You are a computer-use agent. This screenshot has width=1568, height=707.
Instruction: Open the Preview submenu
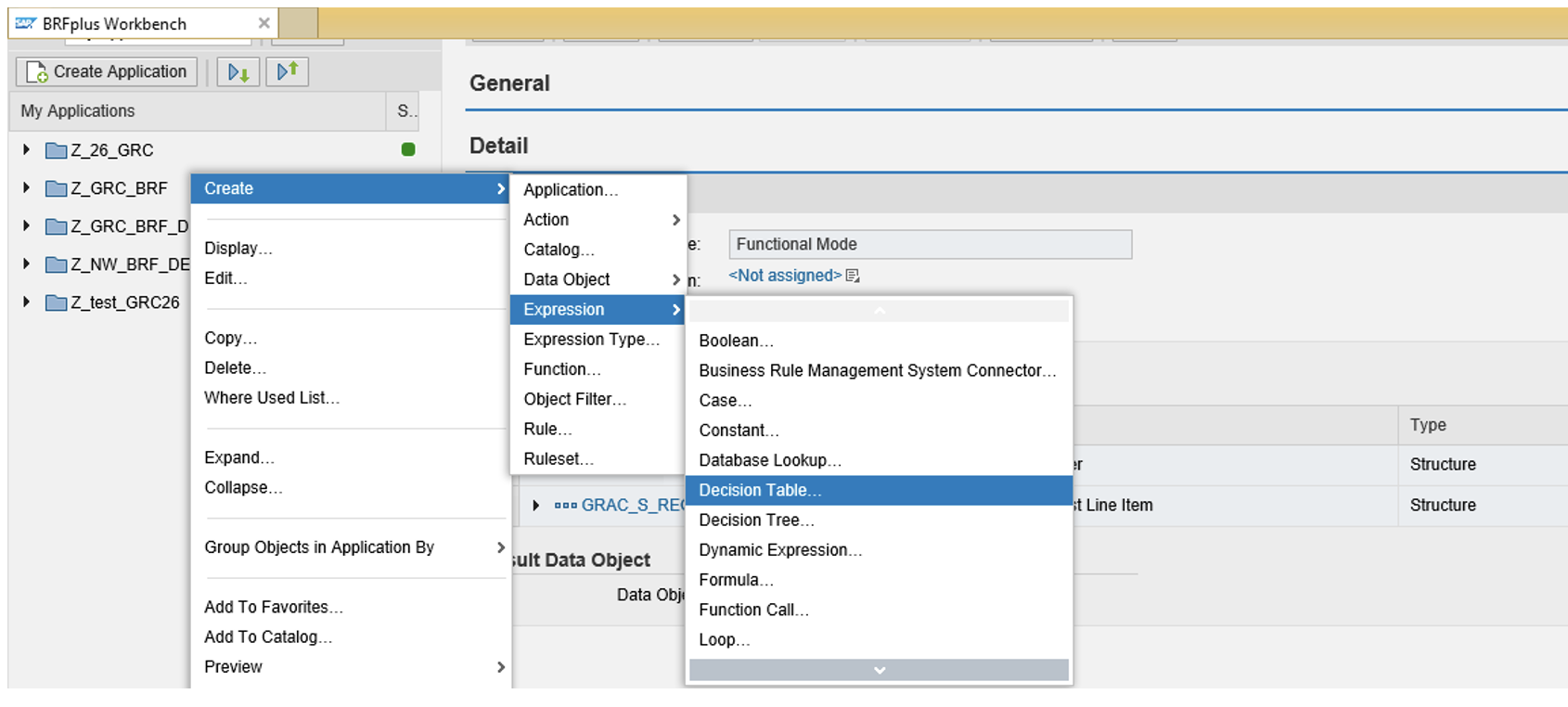pos(351,667)
